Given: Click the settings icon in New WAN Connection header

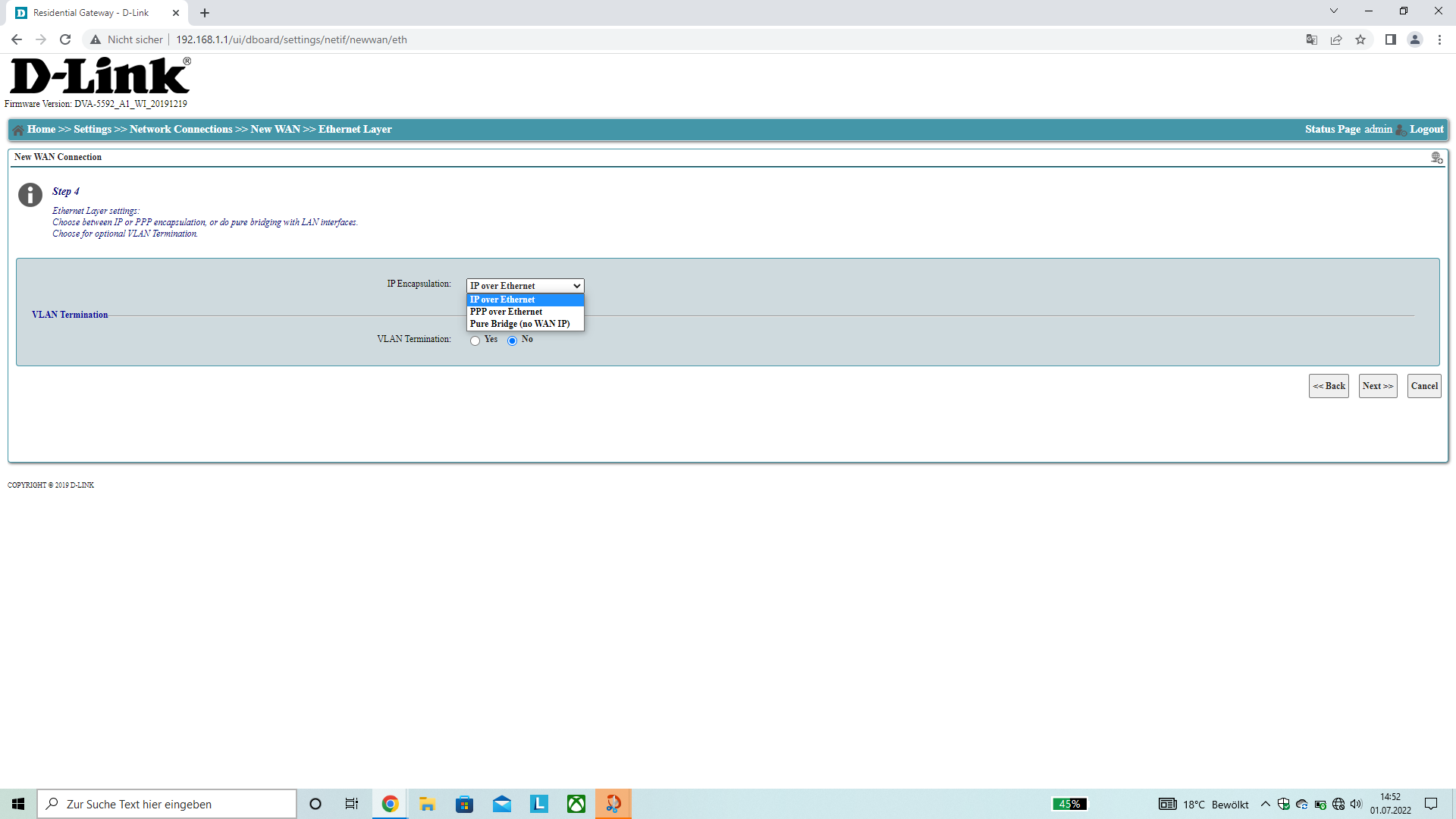Looking at the screenshot, I should (x=1436, y=158).
